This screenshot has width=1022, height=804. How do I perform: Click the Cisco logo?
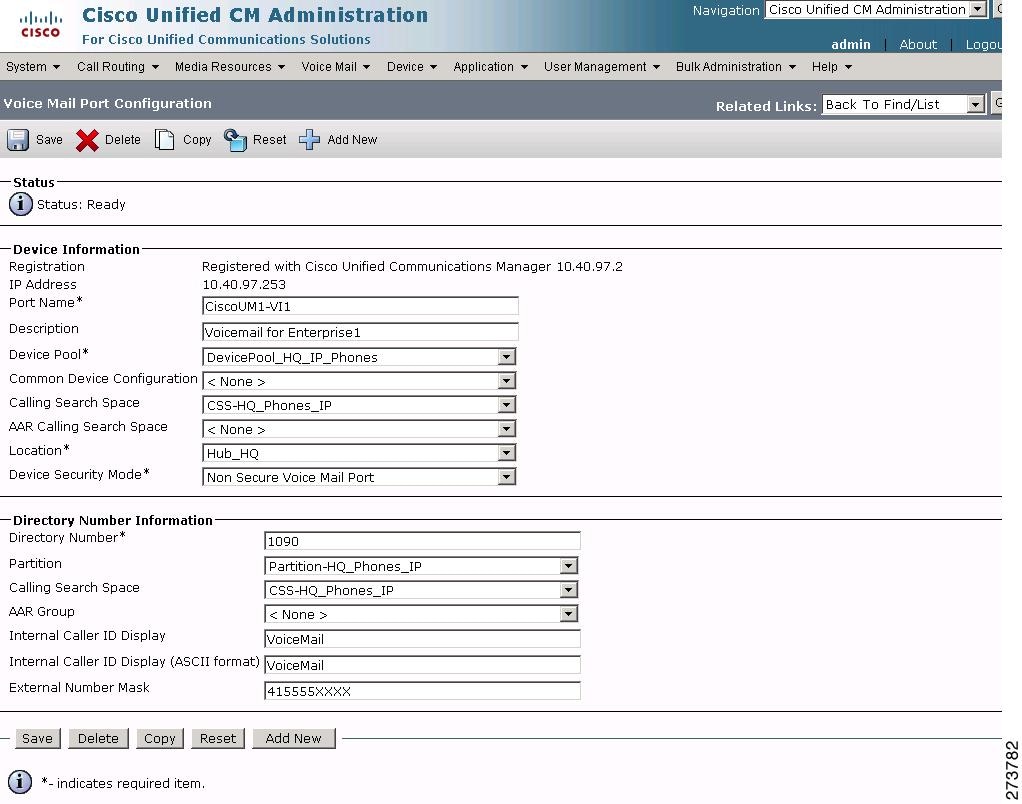[40, 25]
